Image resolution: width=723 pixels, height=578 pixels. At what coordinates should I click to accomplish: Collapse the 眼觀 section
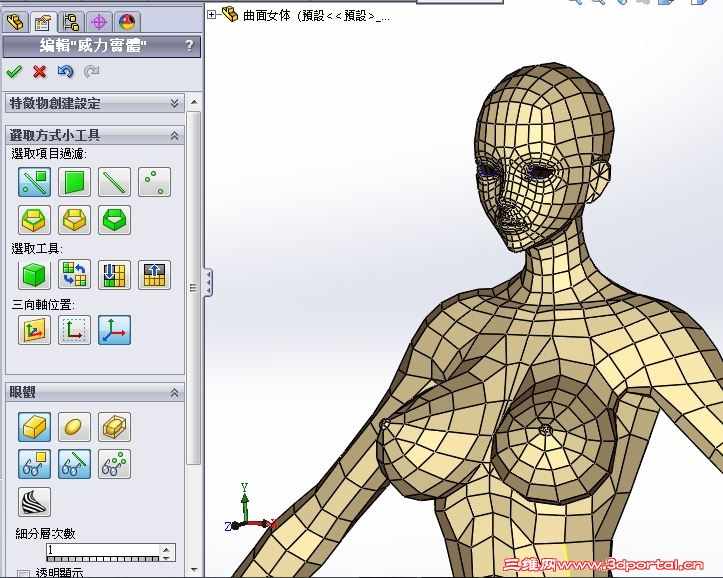tap(174, 393)
